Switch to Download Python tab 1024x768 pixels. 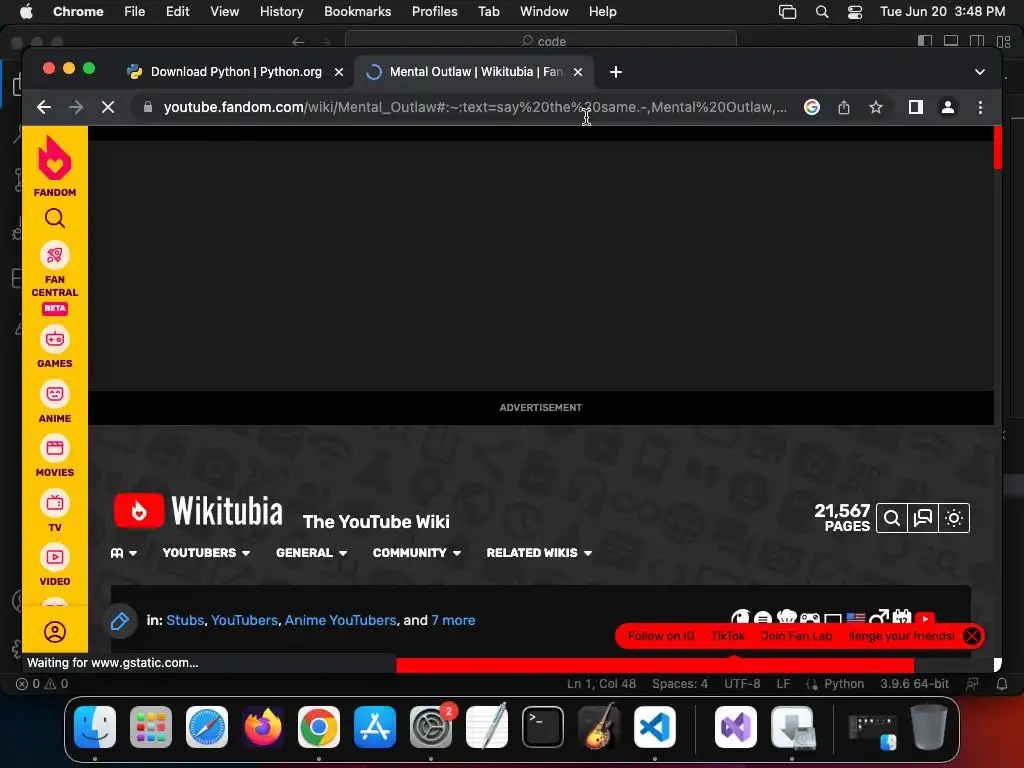[x=236, y=72]
